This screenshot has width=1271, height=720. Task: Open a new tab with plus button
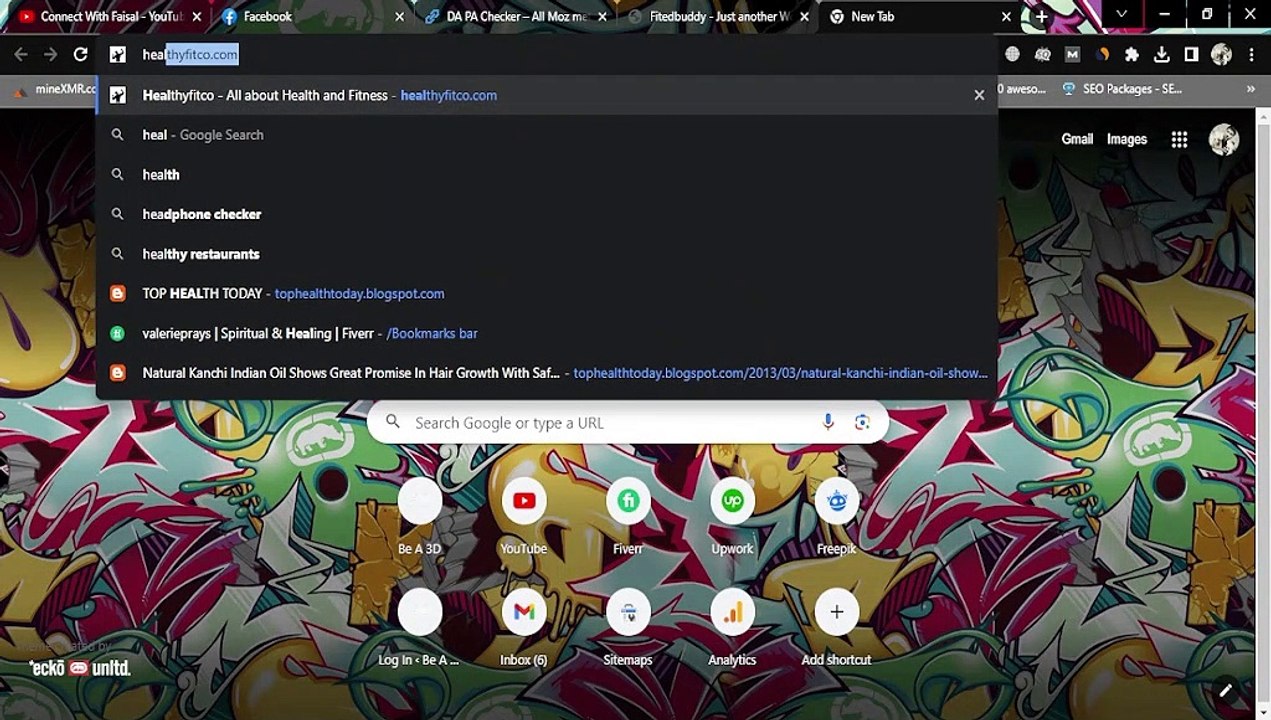tap(1041, 17)
